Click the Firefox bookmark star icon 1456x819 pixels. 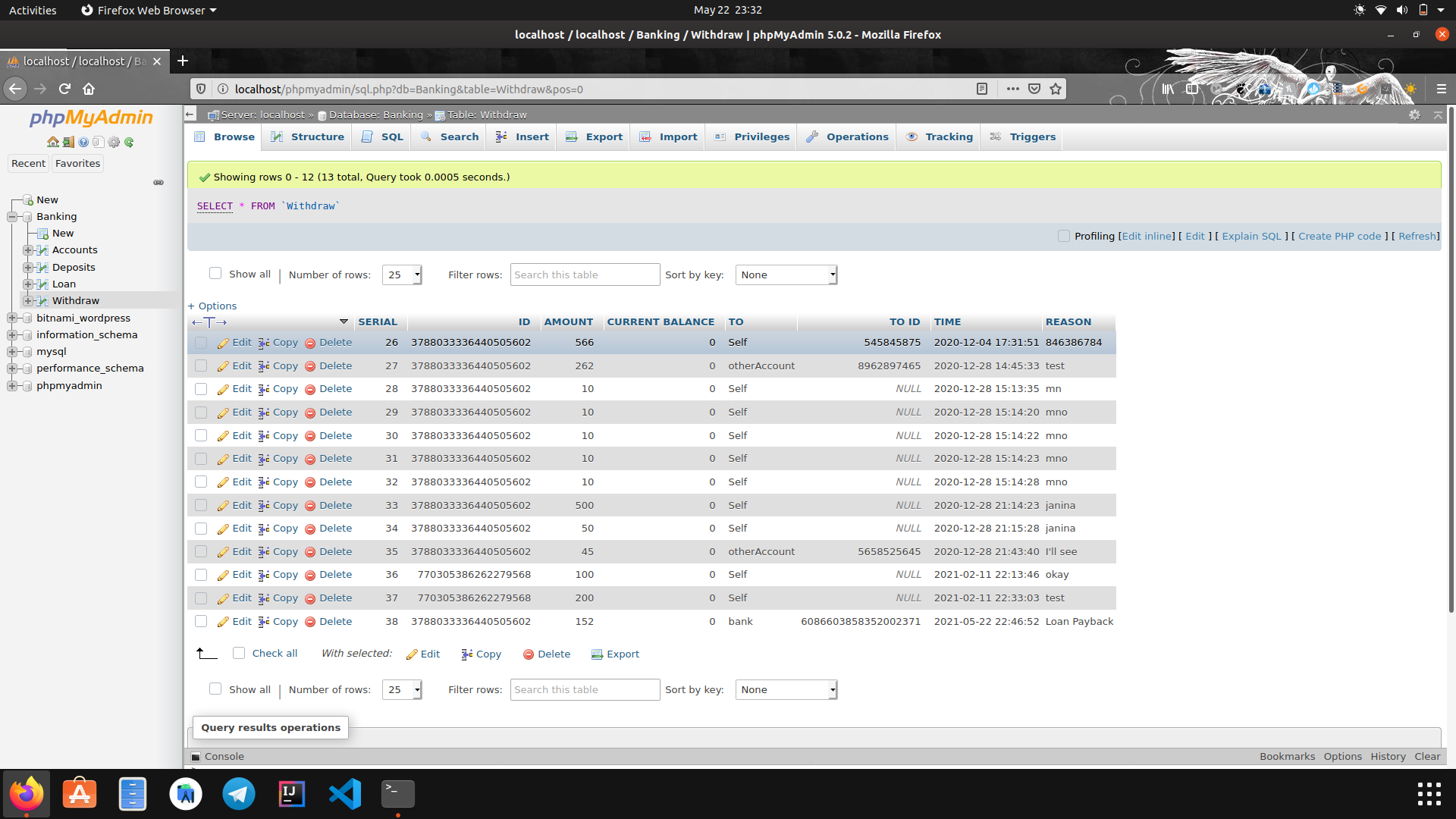[x=1056, y=89]
